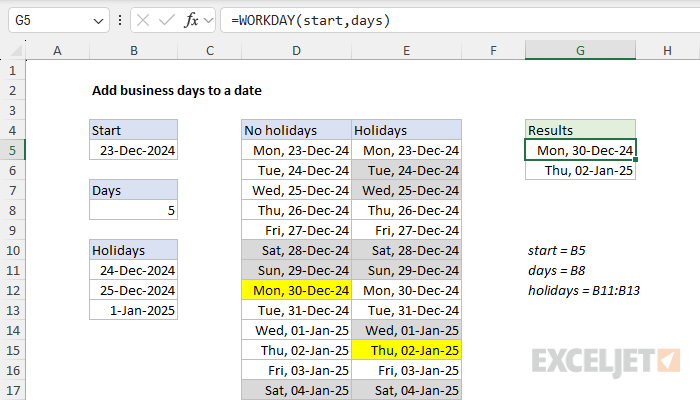Click the Enter checkmark formula icon
The image size is (700, 400).
(167, 20)
